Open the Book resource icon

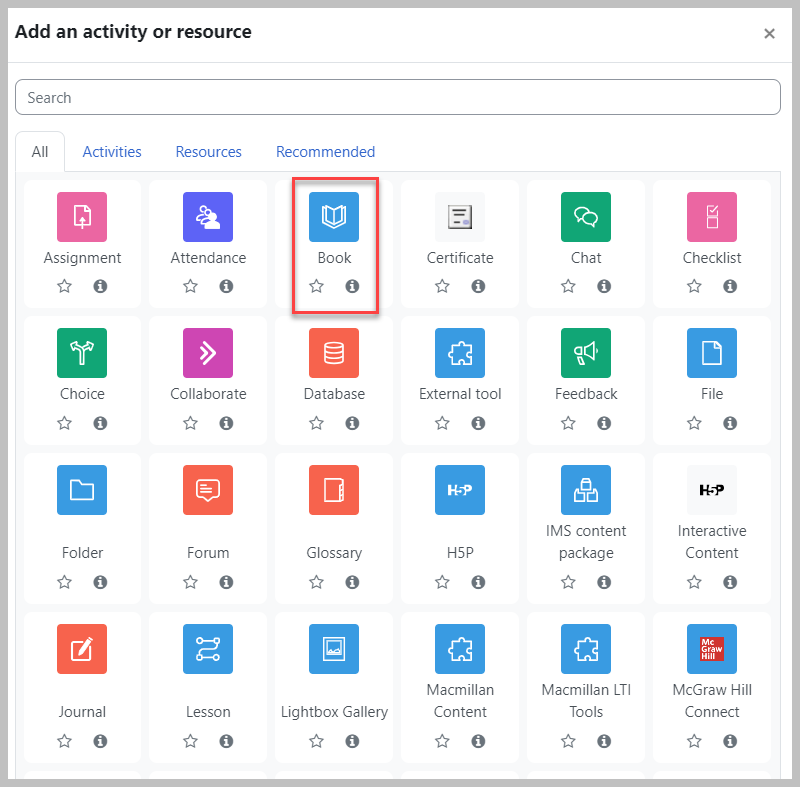(334, 217)
